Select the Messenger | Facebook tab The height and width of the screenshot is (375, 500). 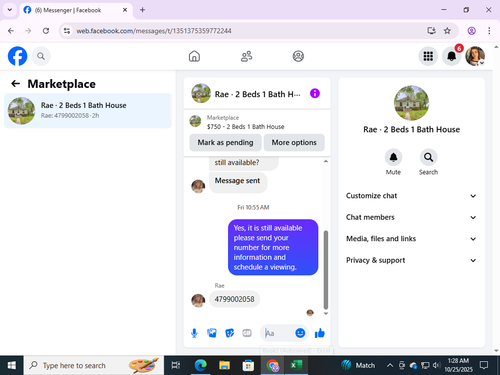[76, 10]
